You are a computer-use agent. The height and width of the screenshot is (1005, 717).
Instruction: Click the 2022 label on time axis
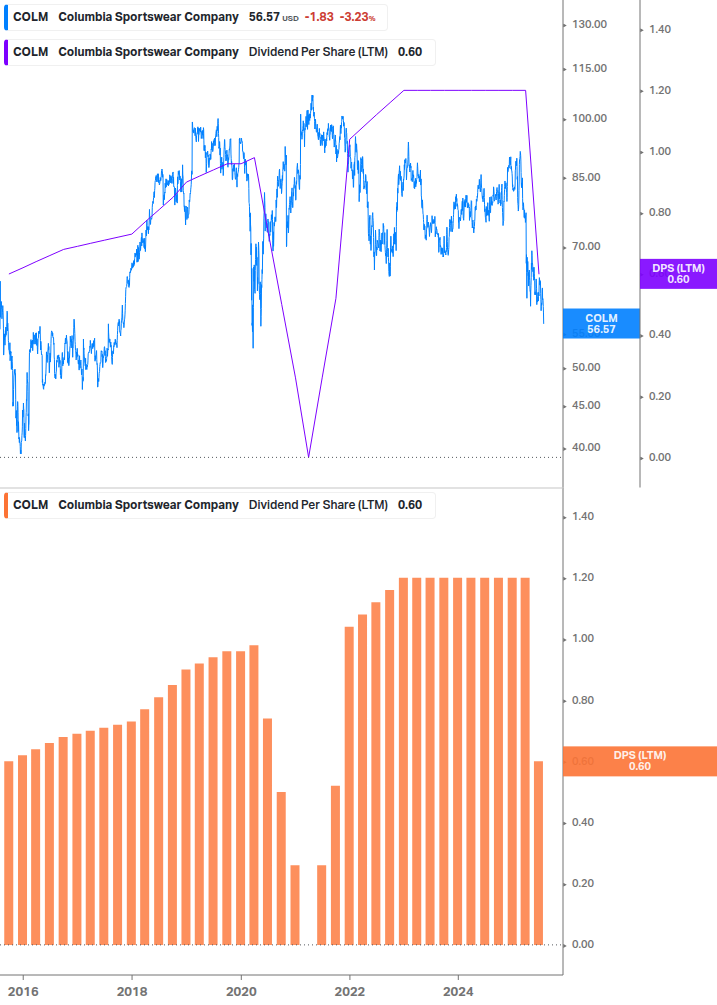pyautogui.click(x=350, y=992)
